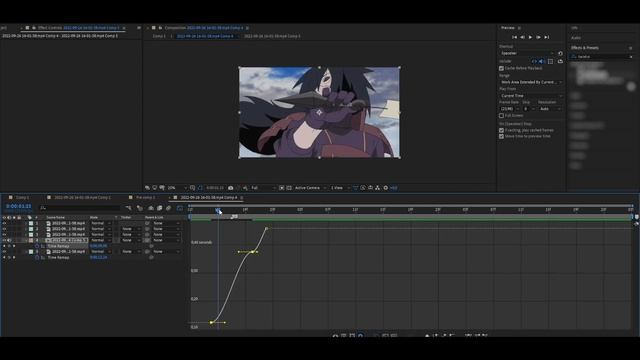Viewport: 640px width, 360px height.
Task: Open the Shortcut dropdown showing Spacebar
Action: (x=527, y=53)
